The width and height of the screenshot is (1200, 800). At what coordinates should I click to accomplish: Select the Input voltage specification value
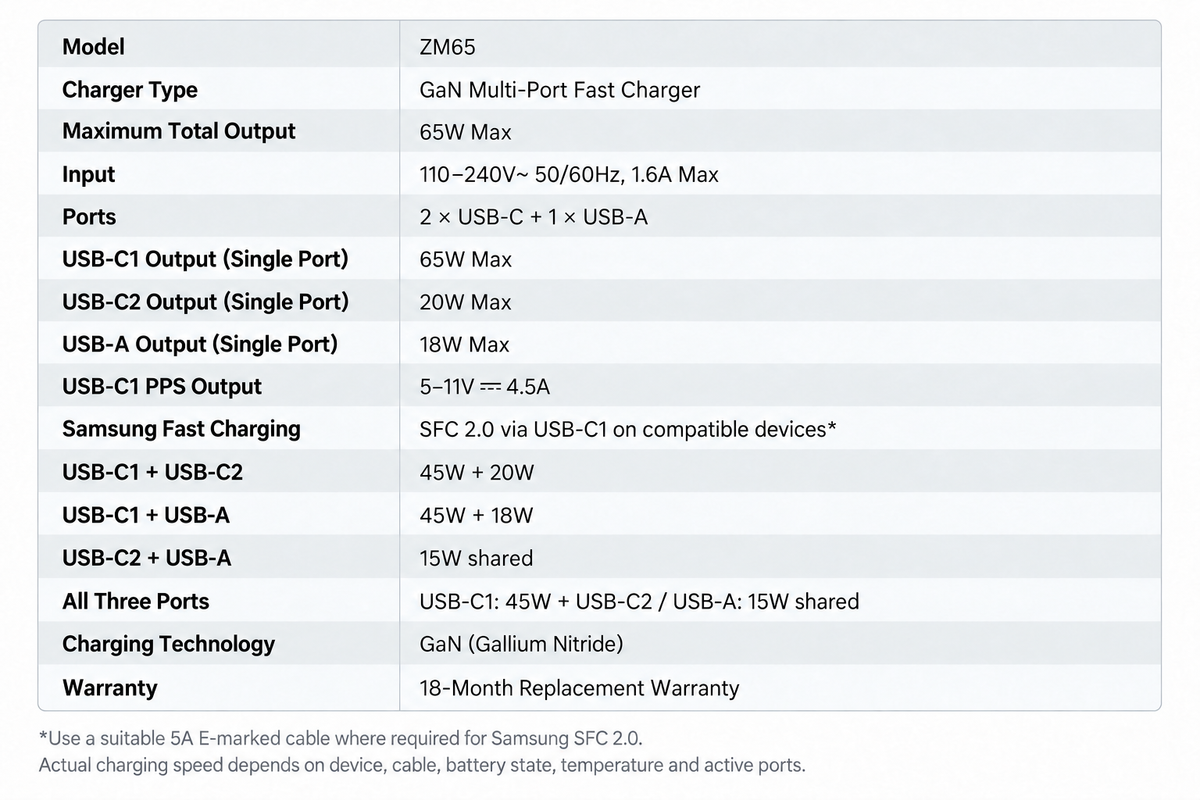[569, 175]
